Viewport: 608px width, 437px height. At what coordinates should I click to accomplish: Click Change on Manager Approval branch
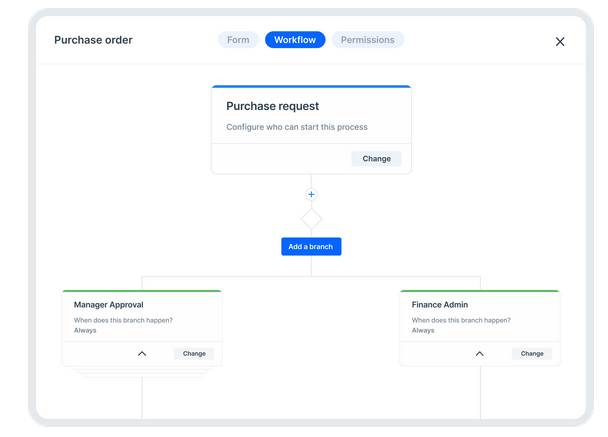(x=194, y=353)
